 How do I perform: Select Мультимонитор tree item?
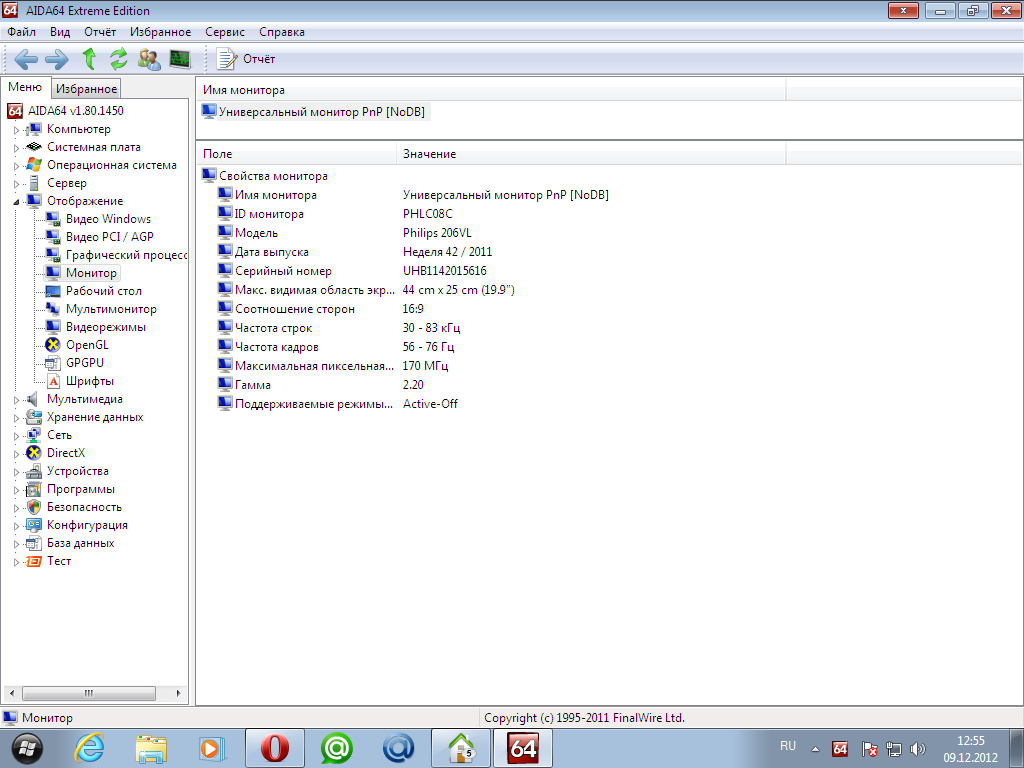coord(111,310)
